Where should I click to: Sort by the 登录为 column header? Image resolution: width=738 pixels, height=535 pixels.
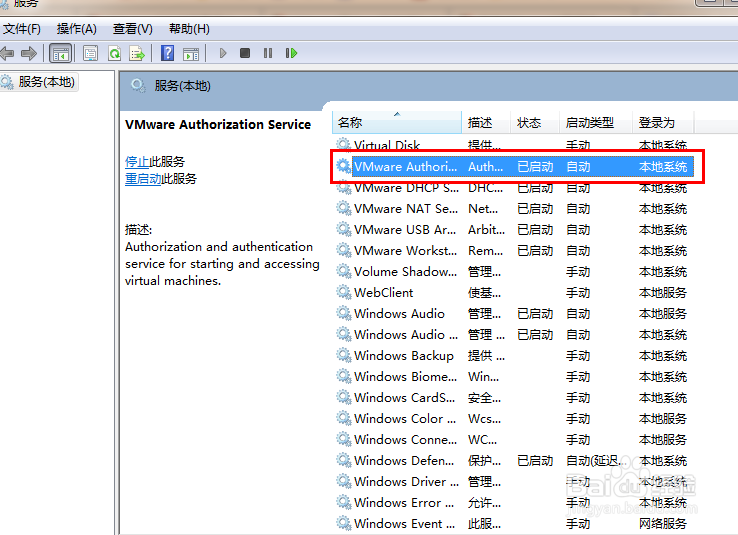click(x=663, y=123)
